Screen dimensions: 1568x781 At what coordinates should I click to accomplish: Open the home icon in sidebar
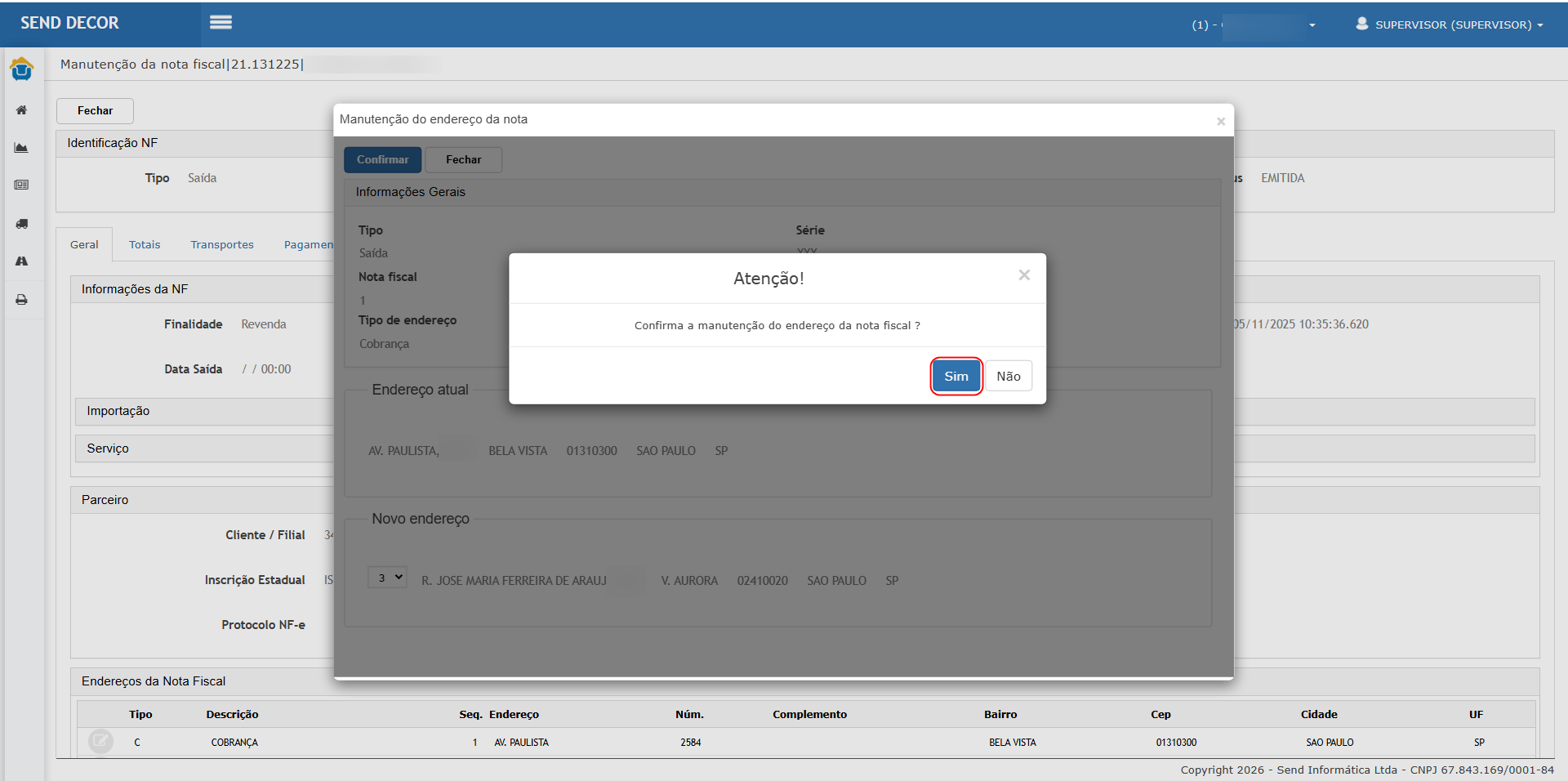(x=22, y=110)
